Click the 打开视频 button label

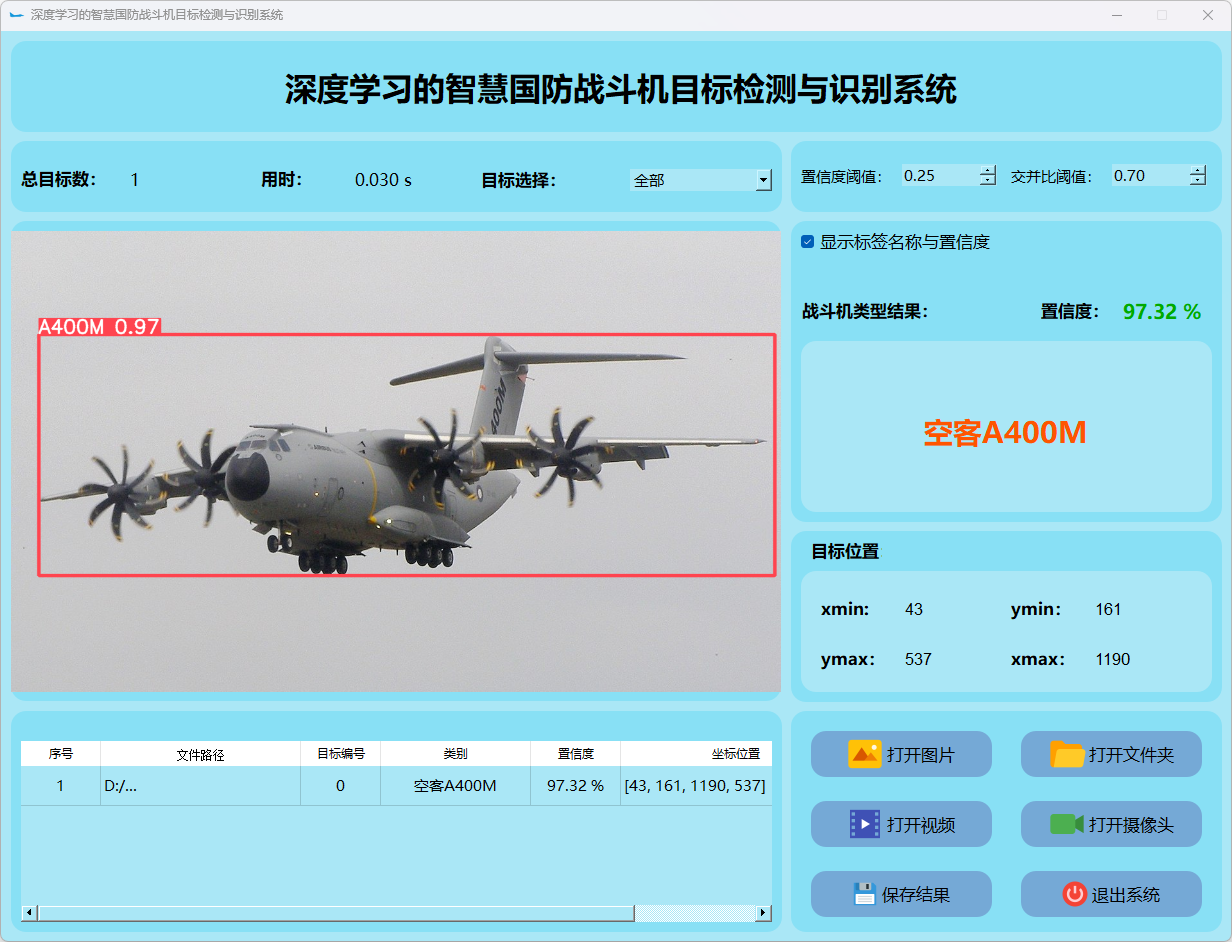click(x=921, y=825)
